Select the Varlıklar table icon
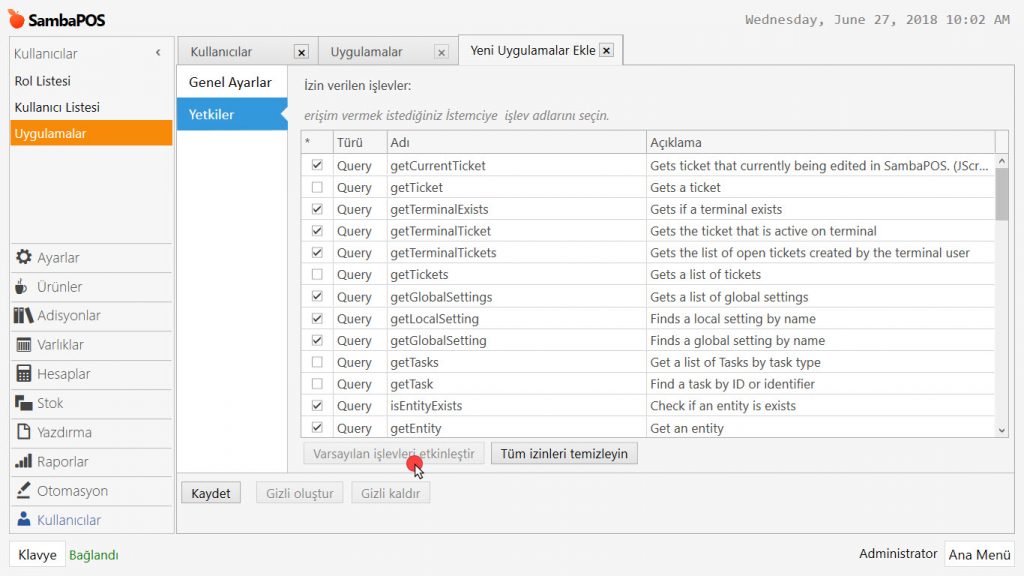 pos(23,345)
